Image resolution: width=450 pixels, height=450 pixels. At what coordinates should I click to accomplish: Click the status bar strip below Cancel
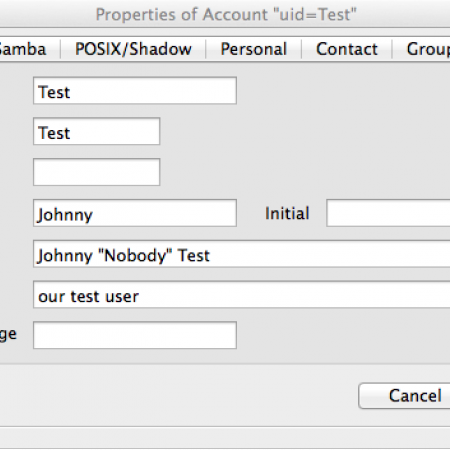click(225, 437)
